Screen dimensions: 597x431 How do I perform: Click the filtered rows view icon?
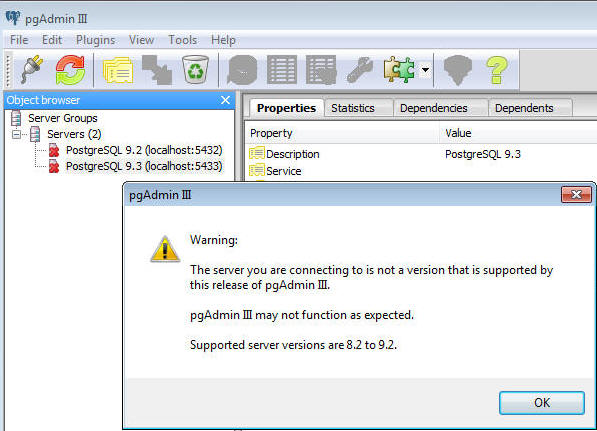click(x=321, y=70)
